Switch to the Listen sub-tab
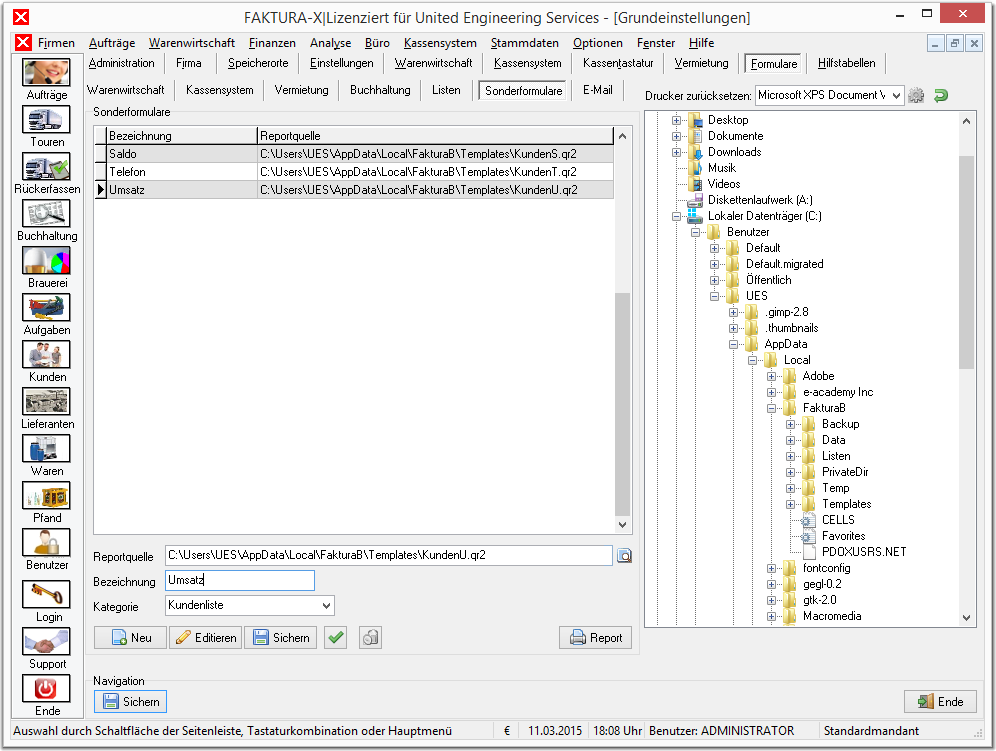Image resolution: width=996 pixels, height=751 pixels. coord(446,90)
